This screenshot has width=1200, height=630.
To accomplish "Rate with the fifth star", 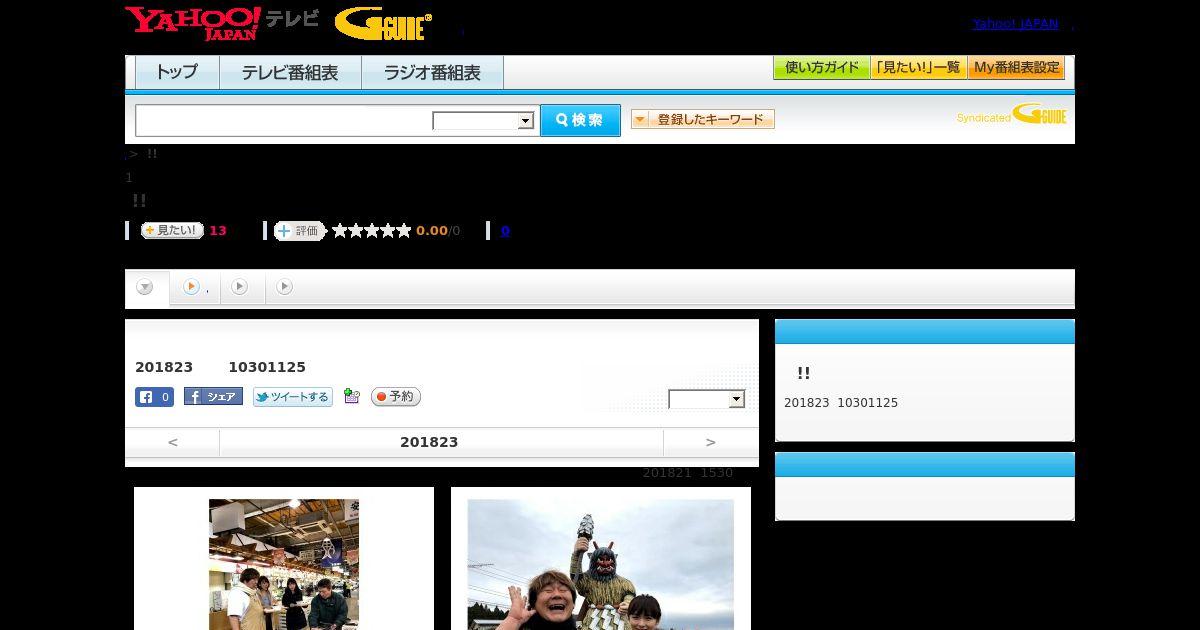I will coord(404,231).
